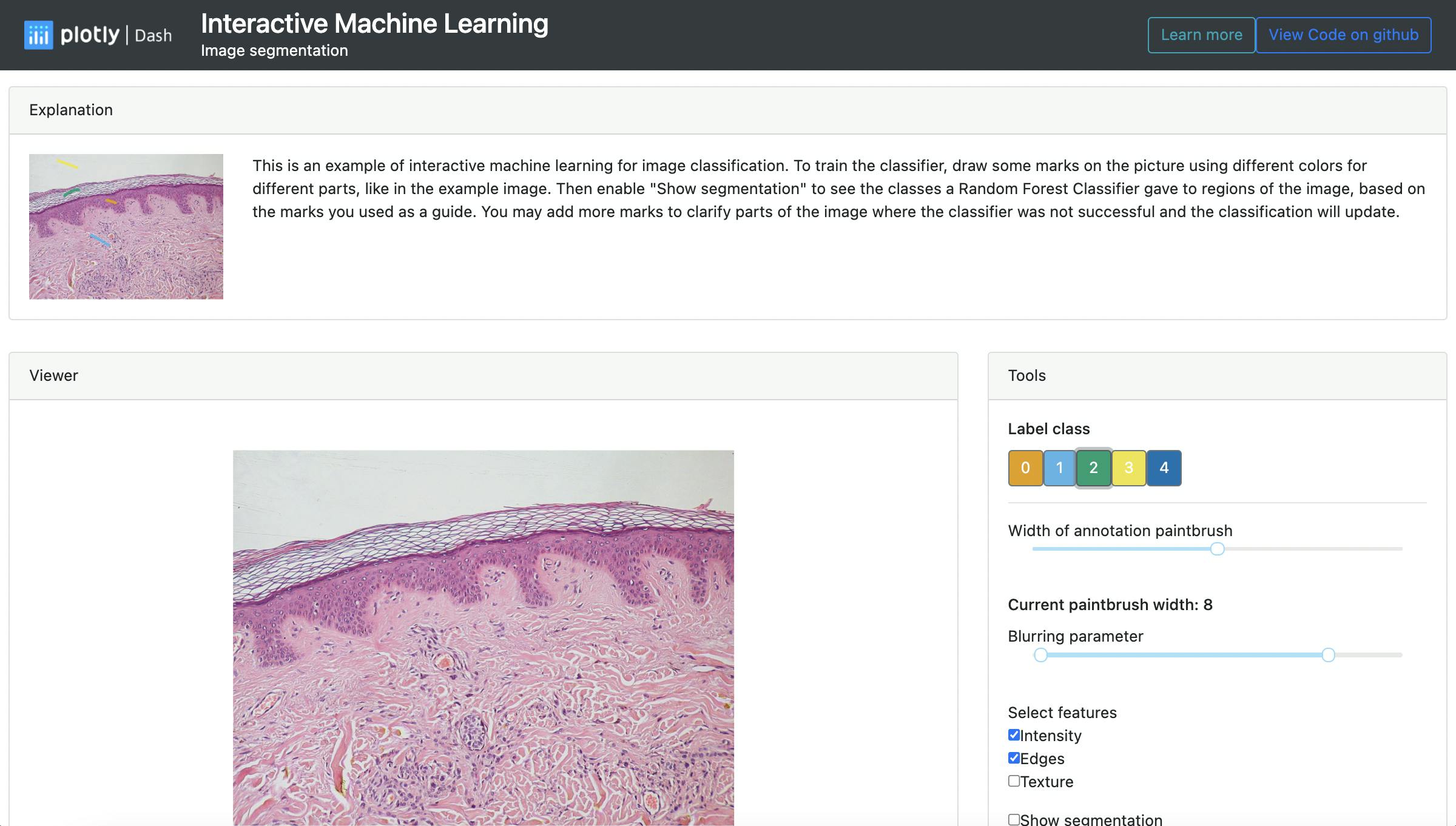Image resolution: width=1456 pixels, height=826 pixels.
Task: Select label class 4 (dark blue)
Action: 1163,468
